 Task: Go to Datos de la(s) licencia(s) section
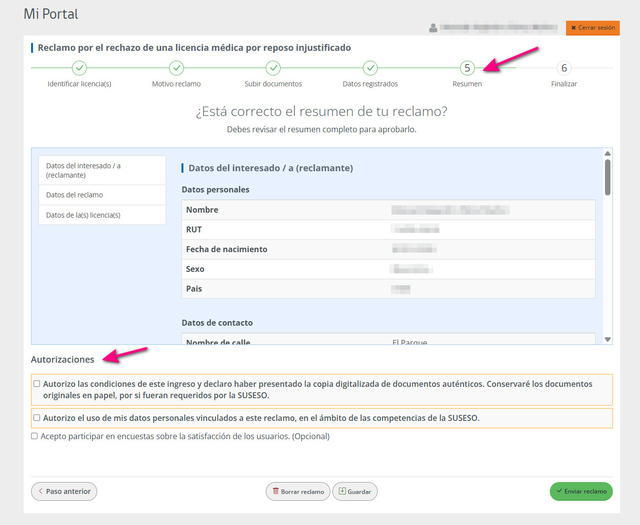click(x=101, y=215)
